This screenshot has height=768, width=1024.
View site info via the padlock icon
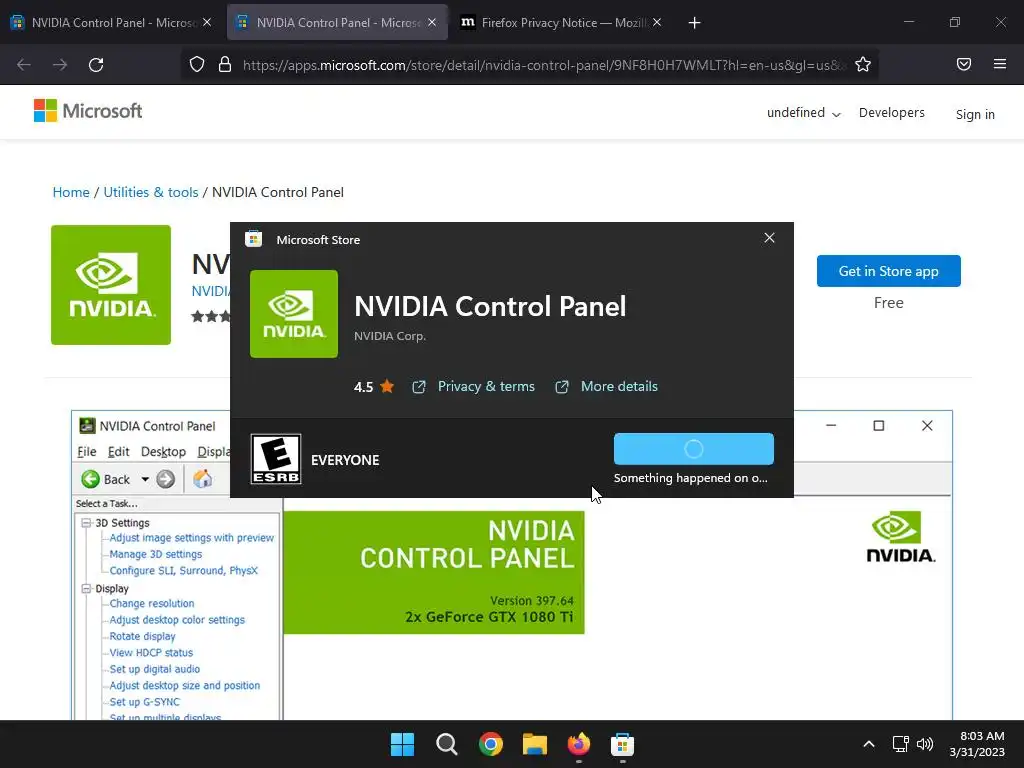tap(225, 64)
